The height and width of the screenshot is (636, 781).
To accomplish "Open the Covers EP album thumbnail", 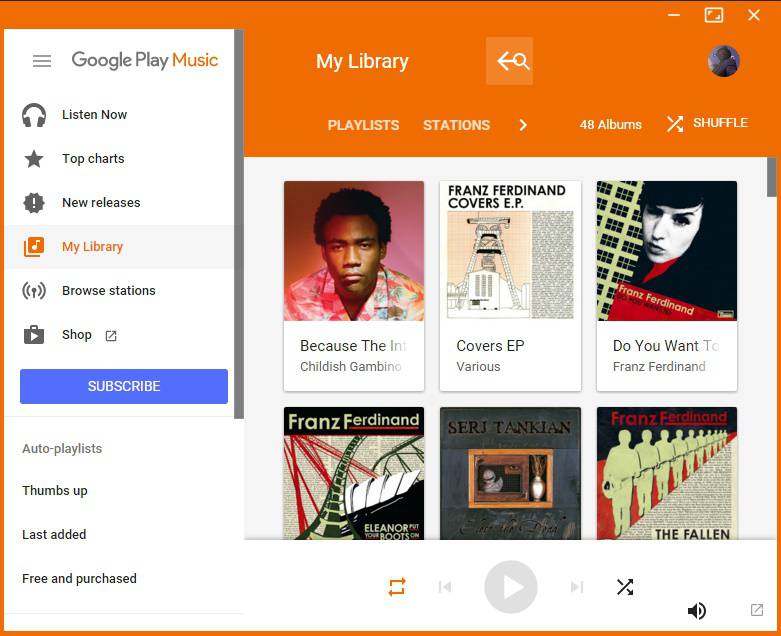I will tap(510, 251).
